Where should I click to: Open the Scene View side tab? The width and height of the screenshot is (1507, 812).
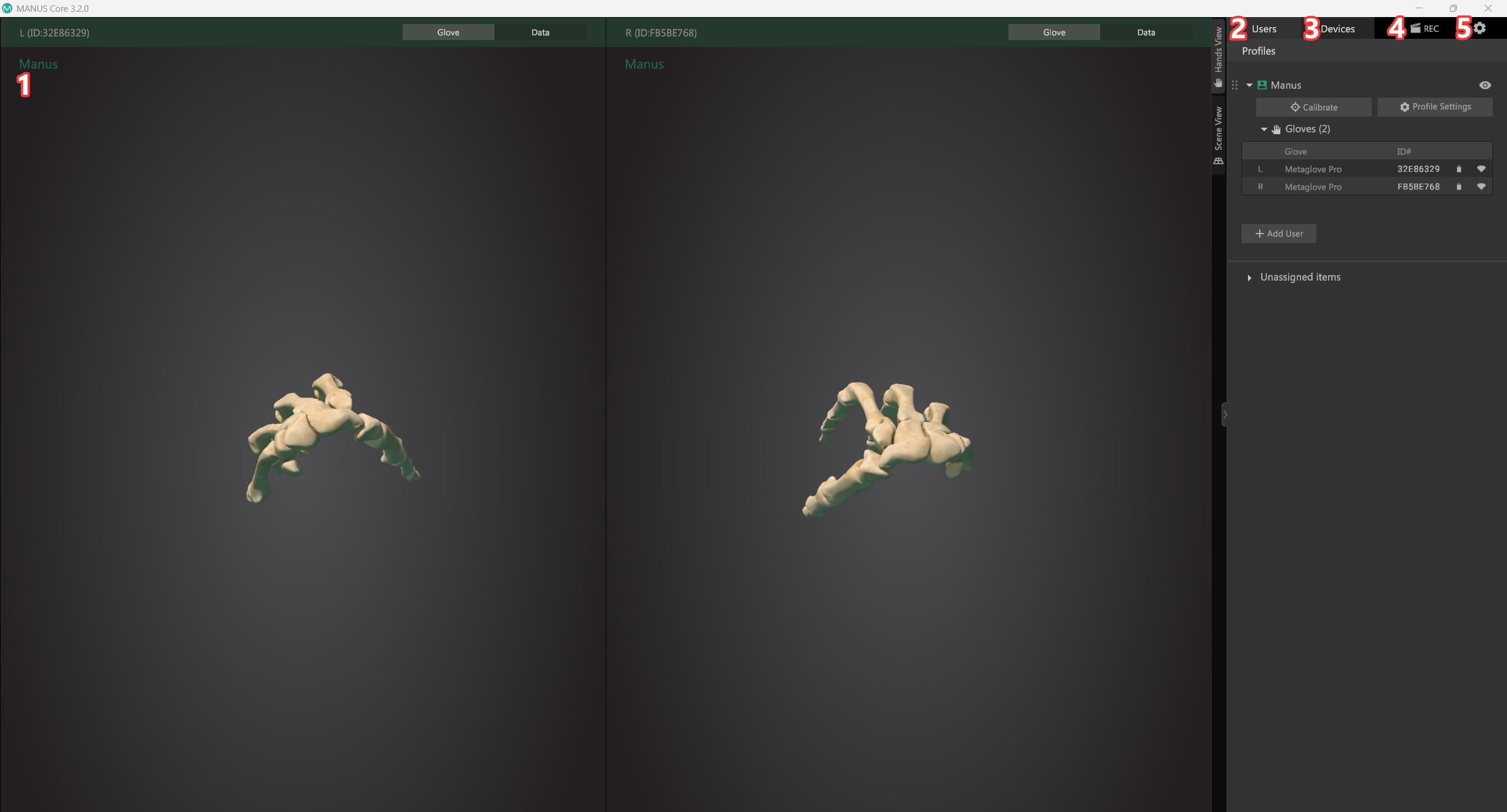pos(1219,135)
